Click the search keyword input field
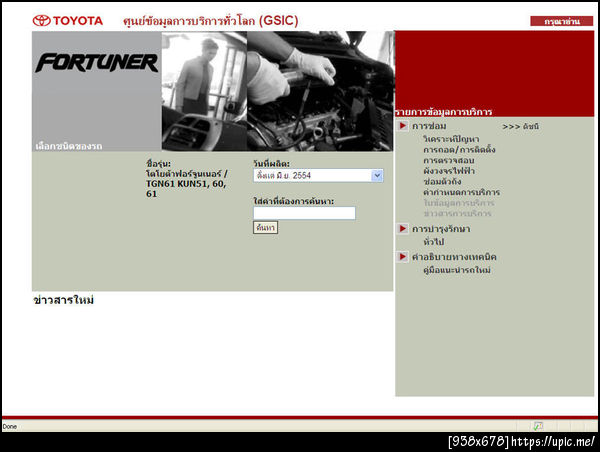 [x=304, y=213]
